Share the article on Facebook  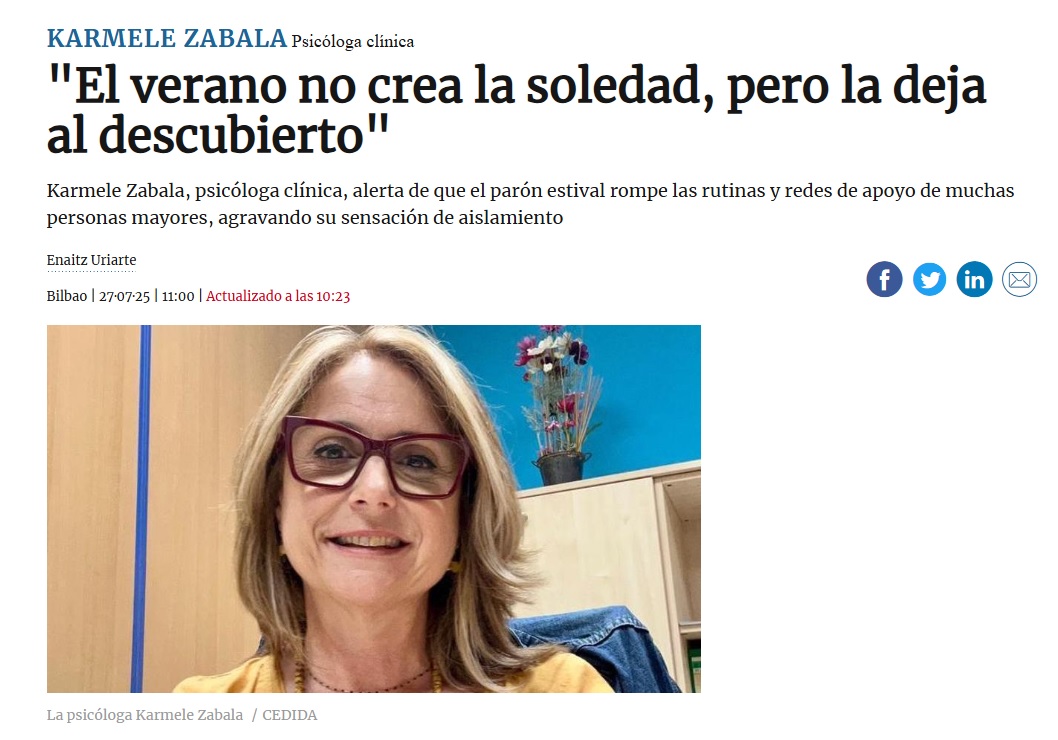884,279
